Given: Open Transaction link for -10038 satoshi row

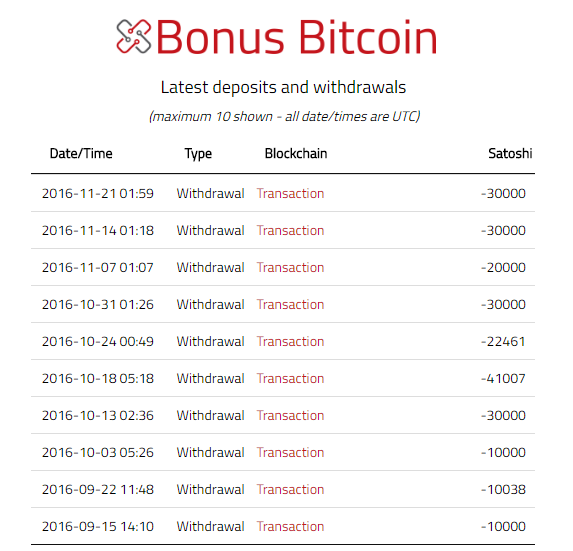Looking at the screenshot, I should pos(290,489).
